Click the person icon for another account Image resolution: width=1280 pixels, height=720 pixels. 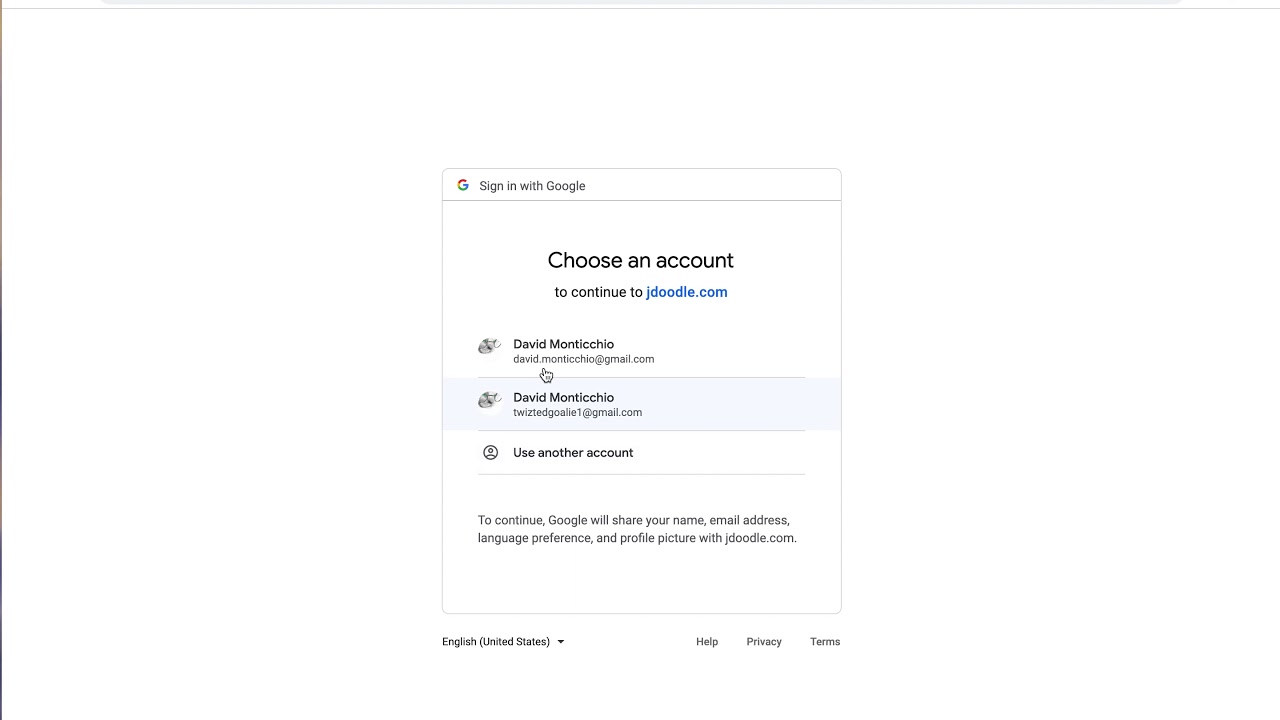click(490, 453)
